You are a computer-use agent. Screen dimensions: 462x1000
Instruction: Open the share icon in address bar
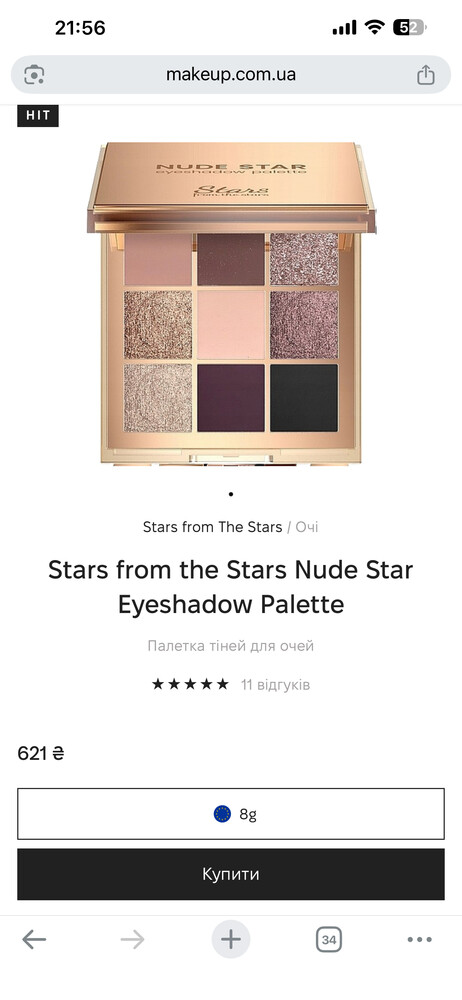click(426, 75)
